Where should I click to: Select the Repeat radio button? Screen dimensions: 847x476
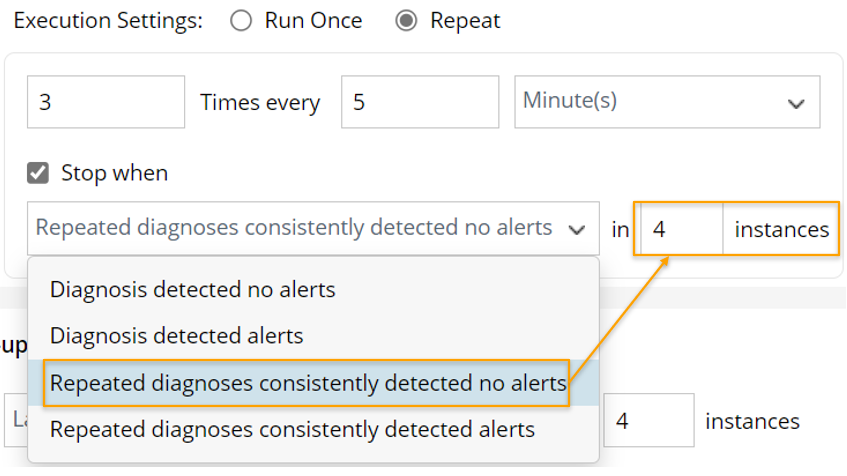tap(406, 21)
